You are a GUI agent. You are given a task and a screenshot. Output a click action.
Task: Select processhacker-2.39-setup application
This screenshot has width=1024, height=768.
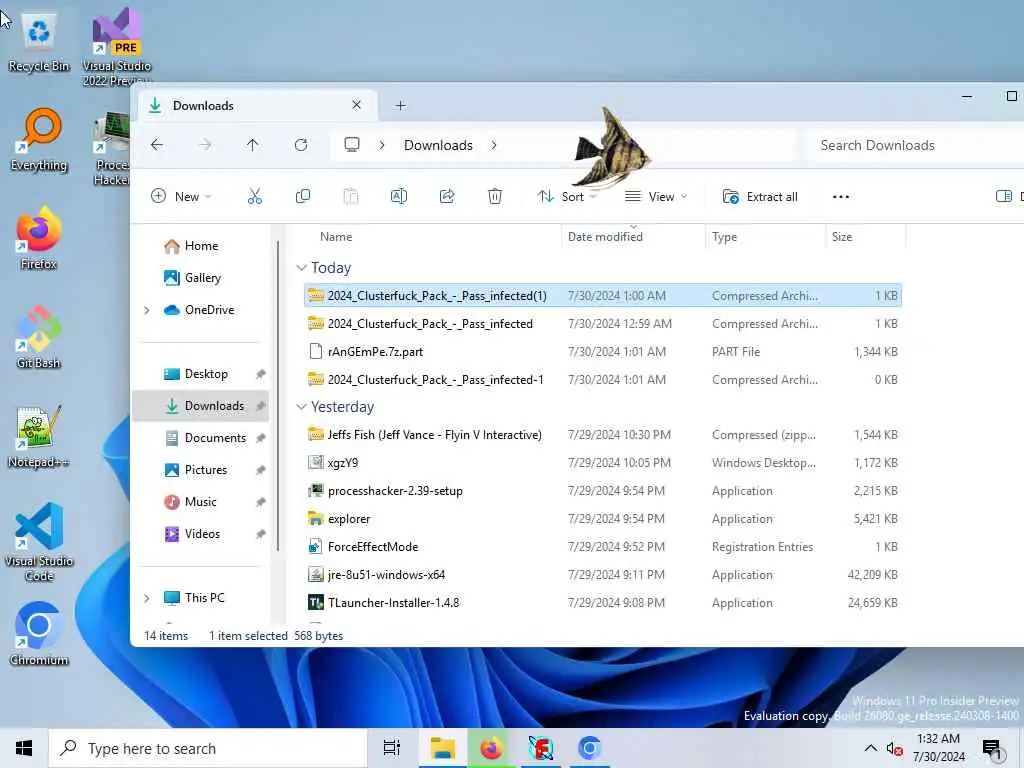pyautogui.click(x=603, y=491)
